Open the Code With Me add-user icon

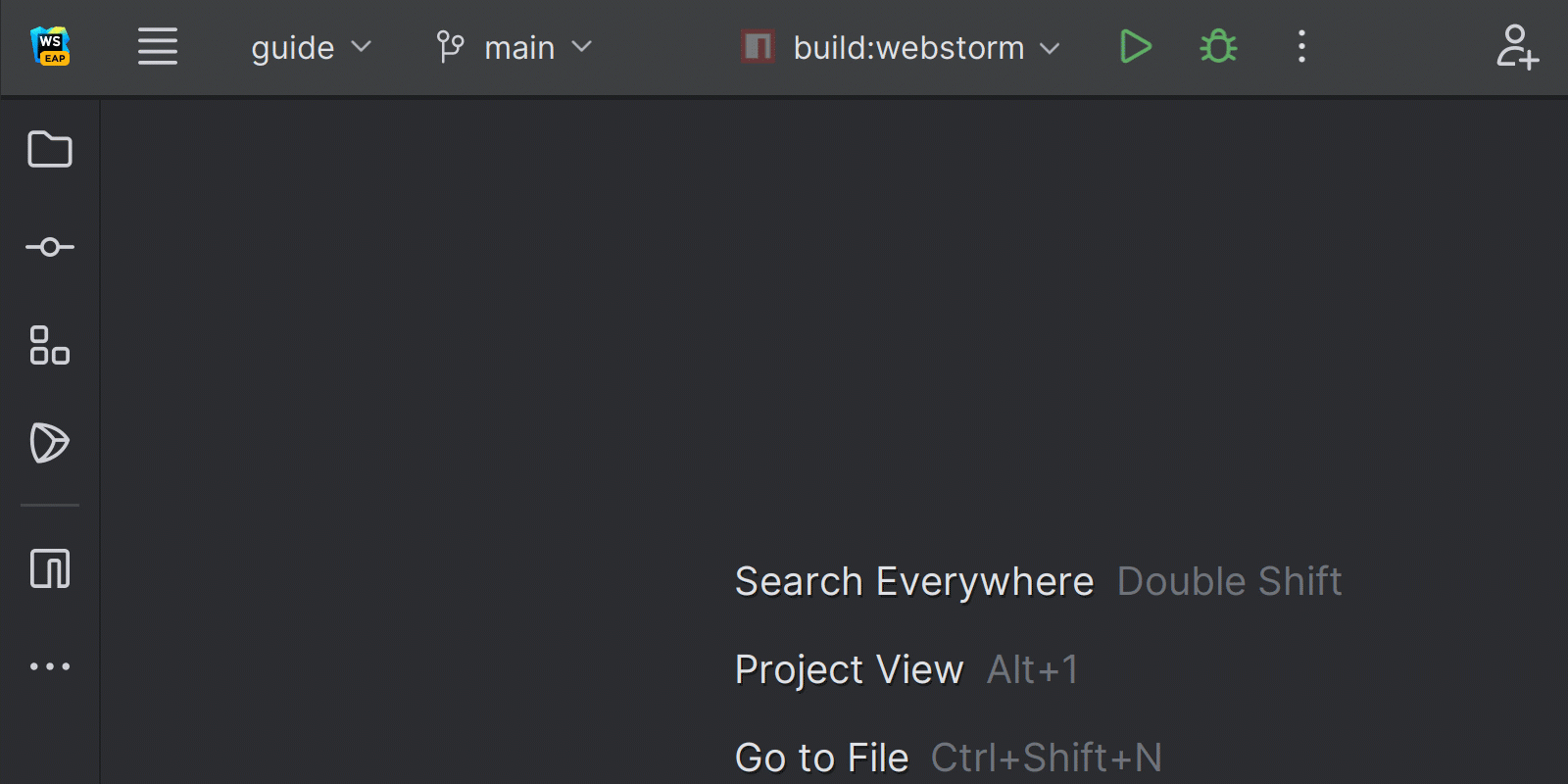(1517, 46)
